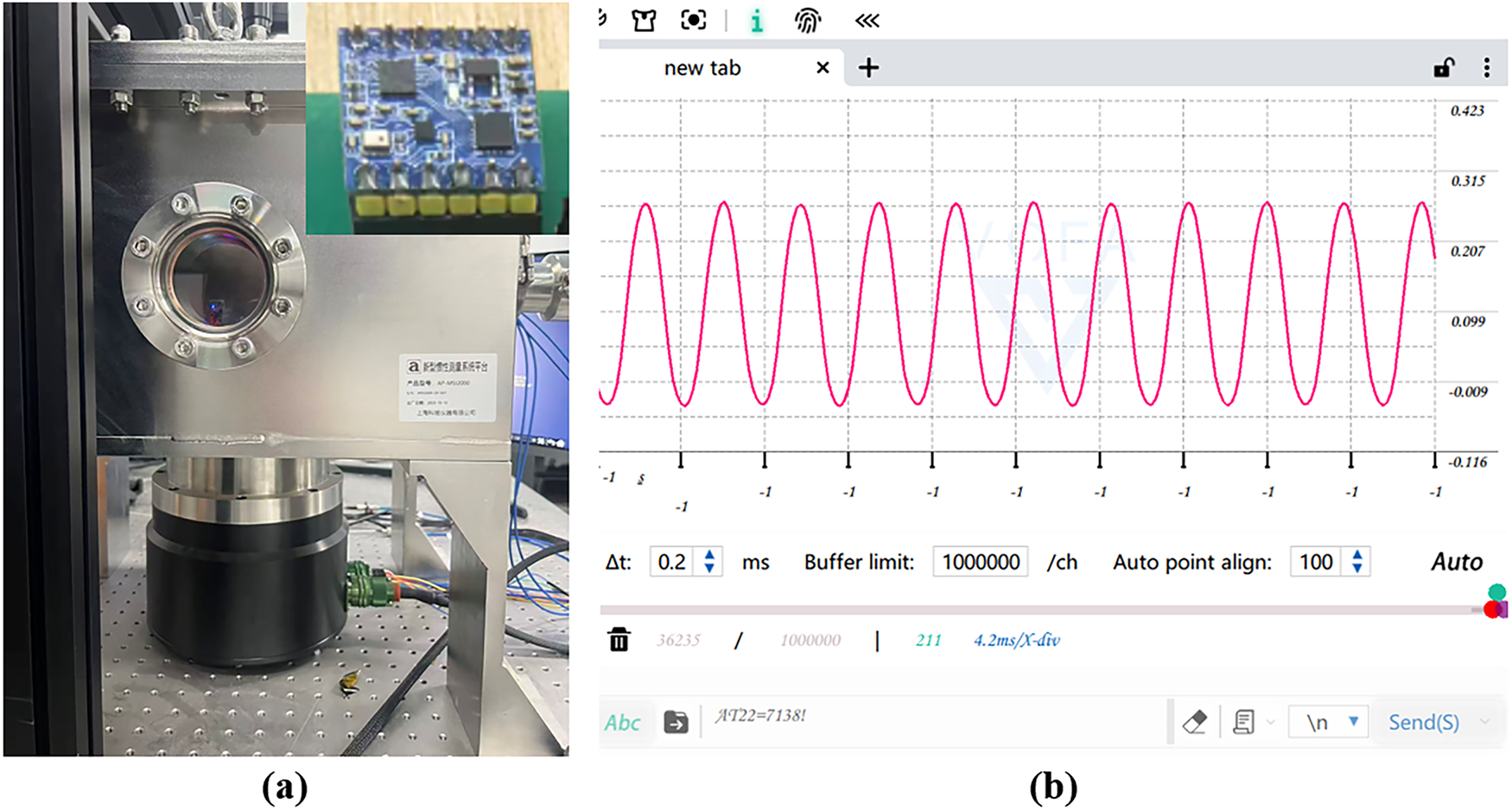This screenshot has height=810, width=1512.
Task: Open the \n line ending dropdown
Action: coord(1328,722)
